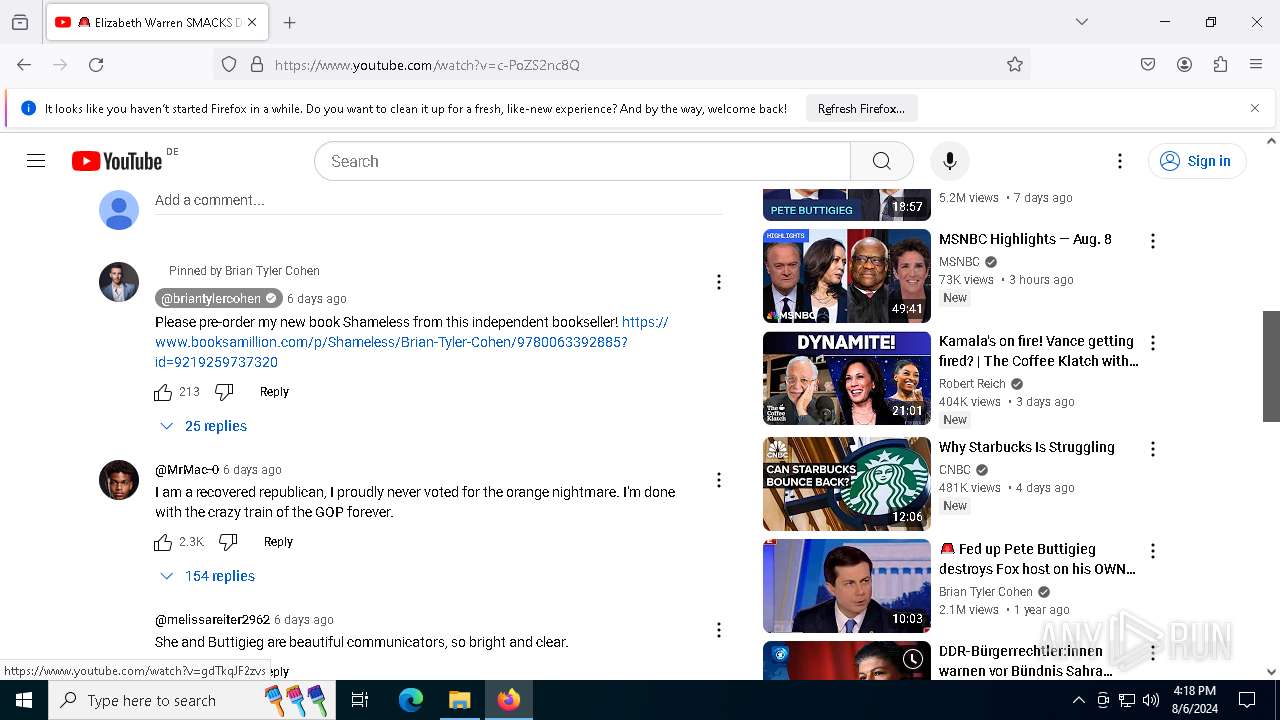This screenshot has height=720, width=1280.
Task: Click the search magnifier button
Action: click(881, 161)
